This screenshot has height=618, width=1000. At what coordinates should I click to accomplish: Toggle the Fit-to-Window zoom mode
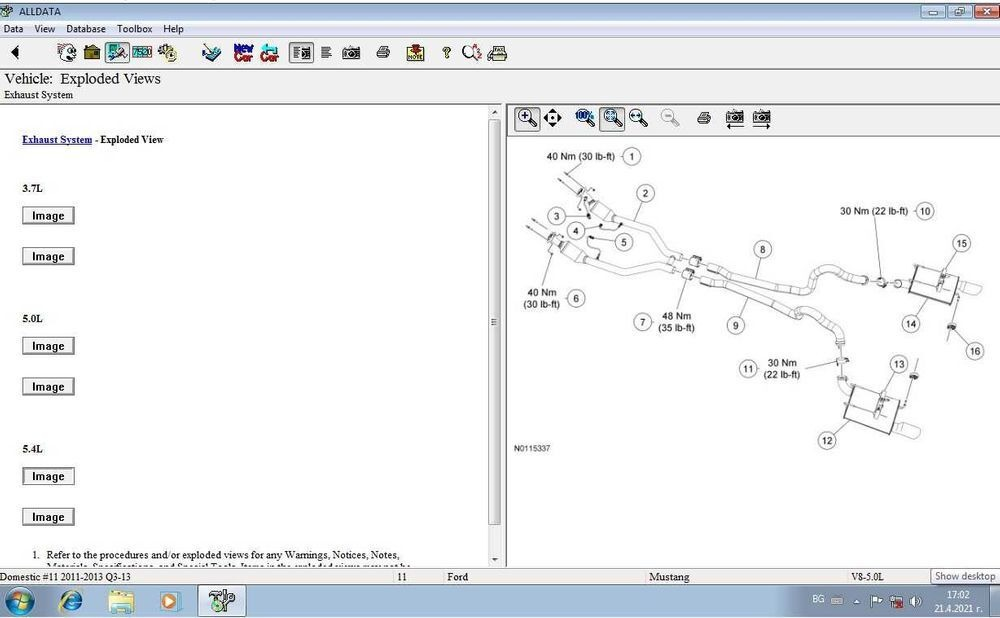(x=612, y=118)
